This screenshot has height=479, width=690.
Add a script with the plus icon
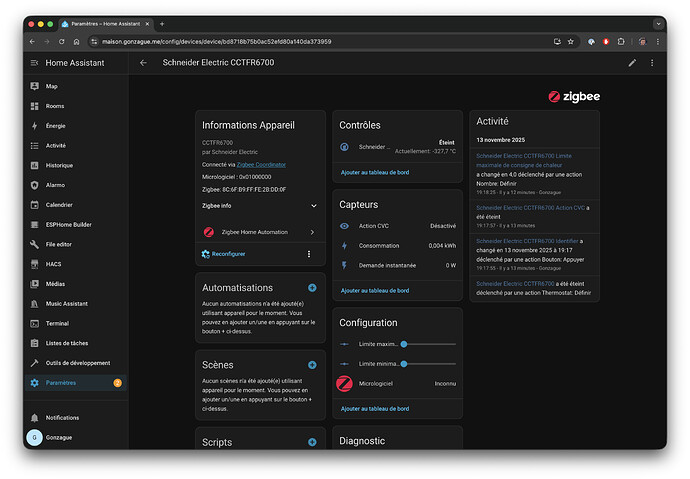pyautogui.click(x=312, y=442)
